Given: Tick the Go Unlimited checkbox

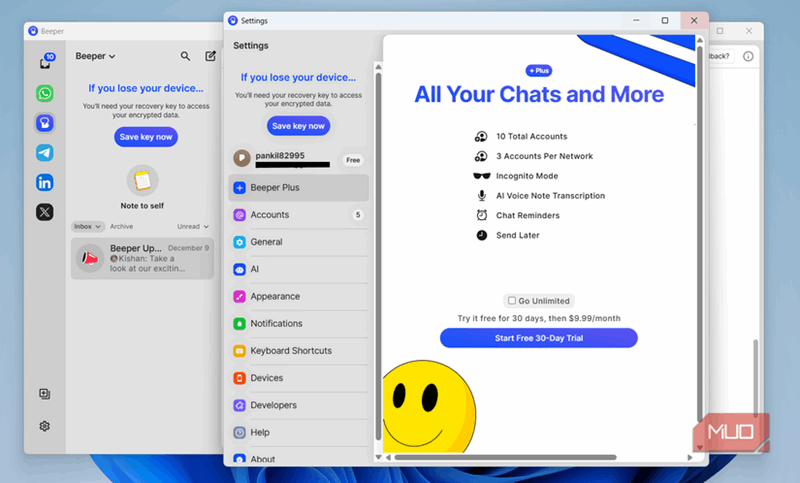Looking at the screenshot, I should pyautogui.click(x=512, y=300).
